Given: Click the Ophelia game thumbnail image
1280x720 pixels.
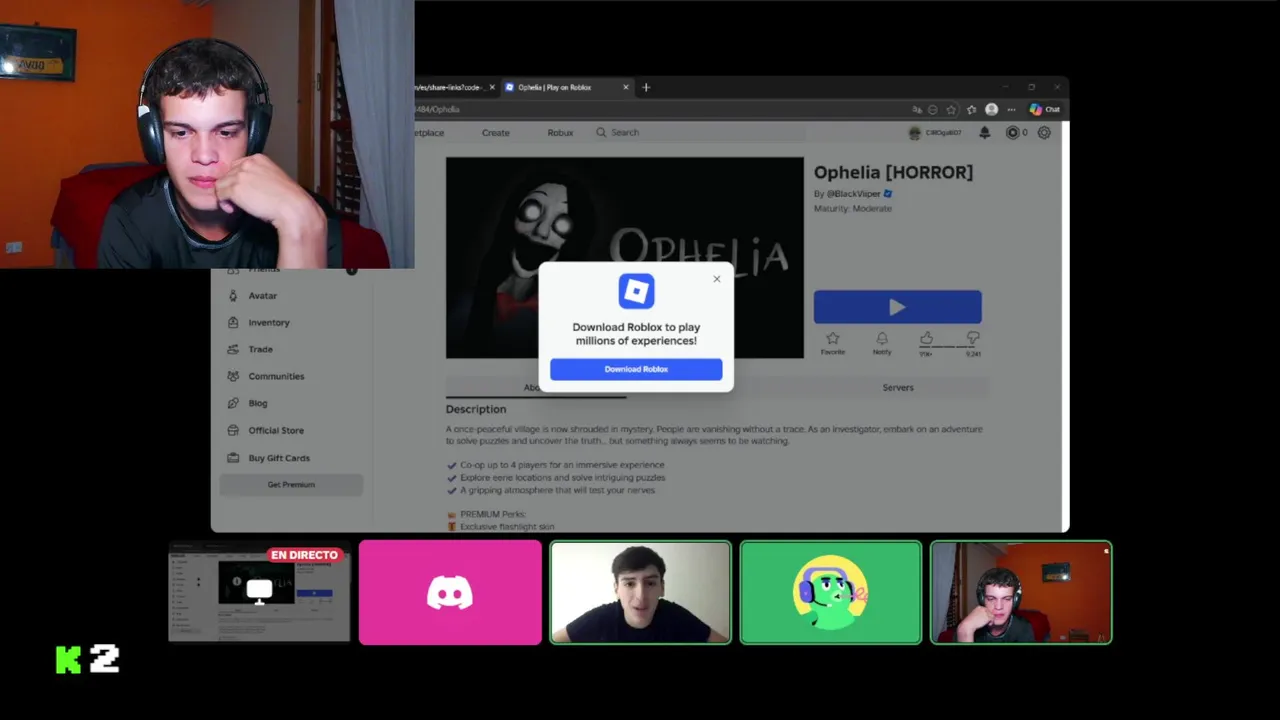Looking at the screenshot, I should [x=625, y=257].
